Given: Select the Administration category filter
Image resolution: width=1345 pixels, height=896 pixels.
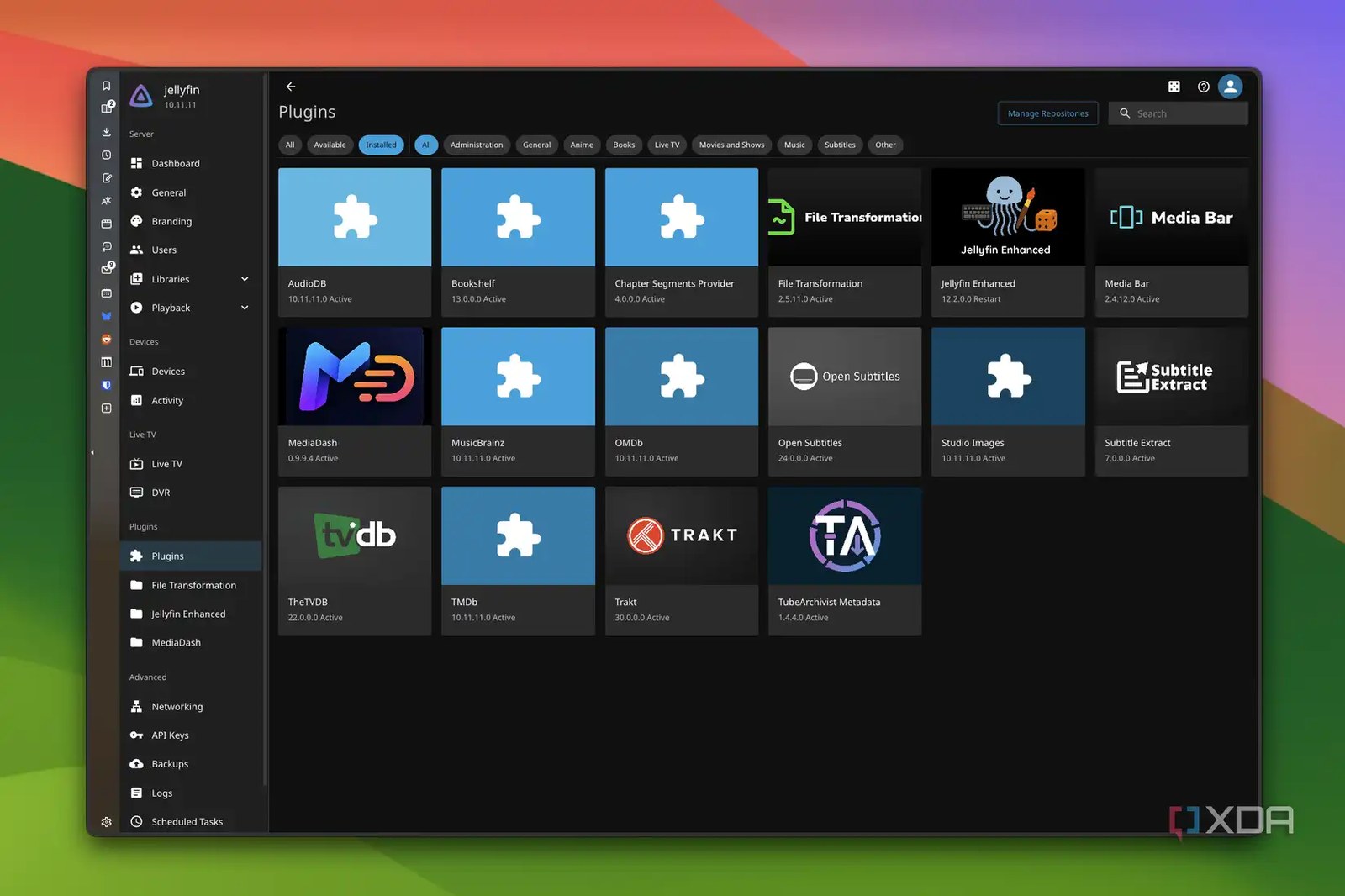Looking at the screenshot, I should tap(477, 145).
